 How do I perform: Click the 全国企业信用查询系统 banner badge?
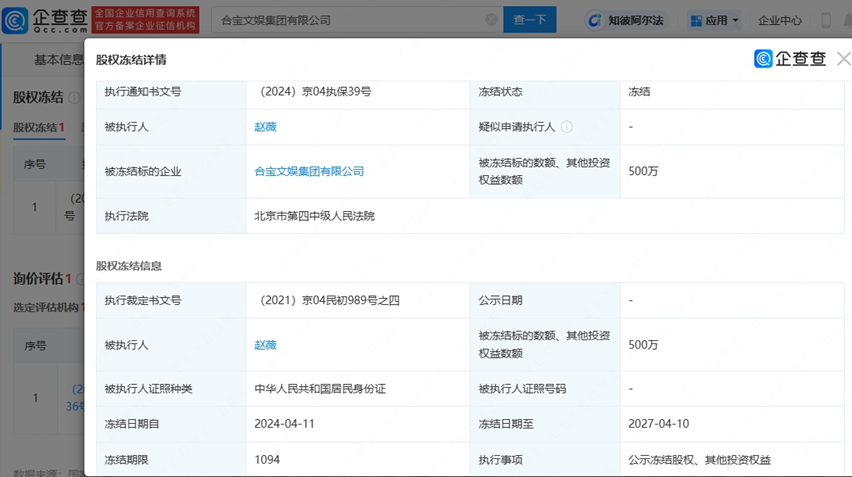(145, 20)
